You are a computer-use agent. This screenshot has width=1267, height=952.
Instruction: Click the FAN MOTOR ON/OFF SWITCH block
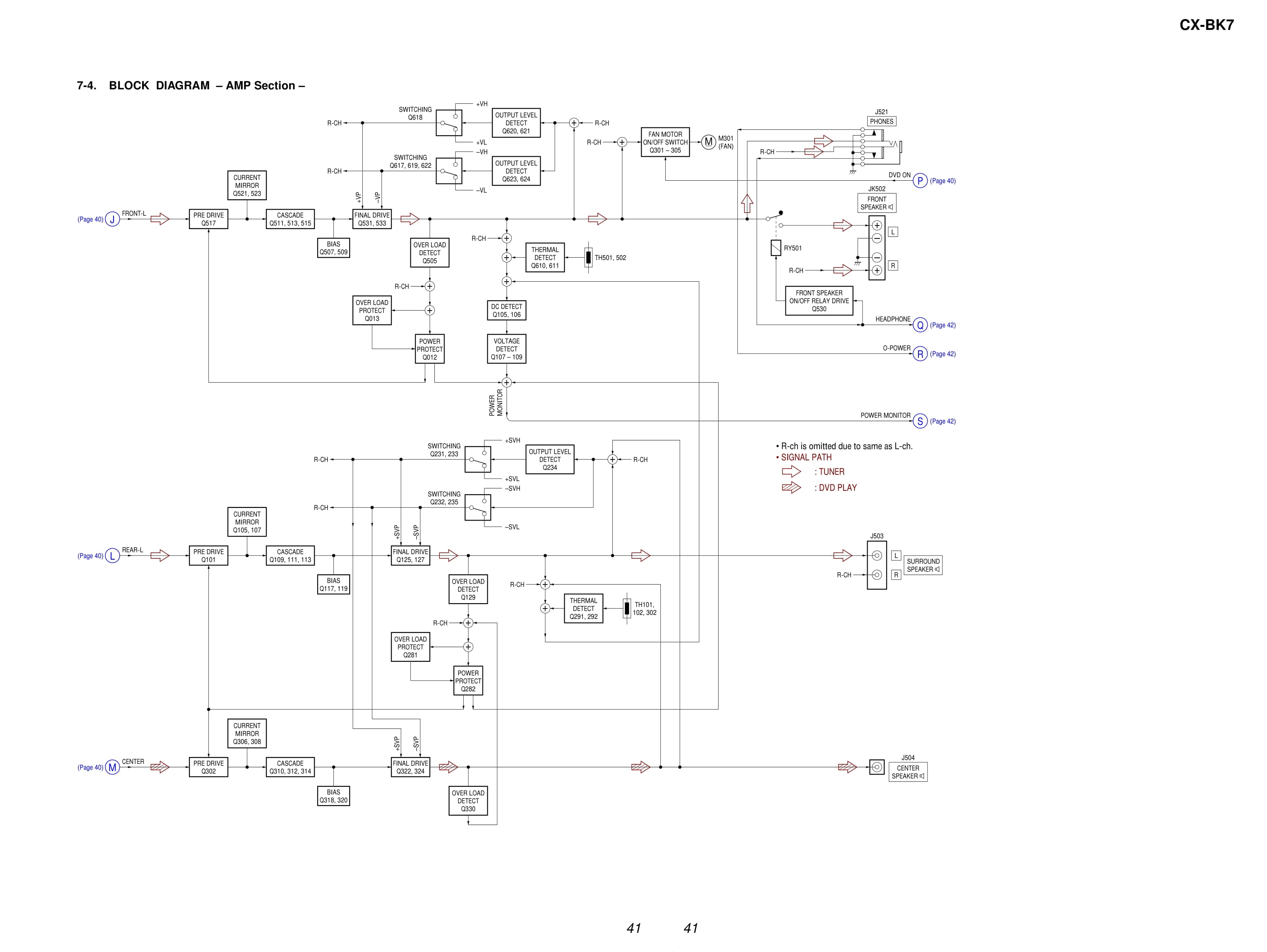coord(665,142)
